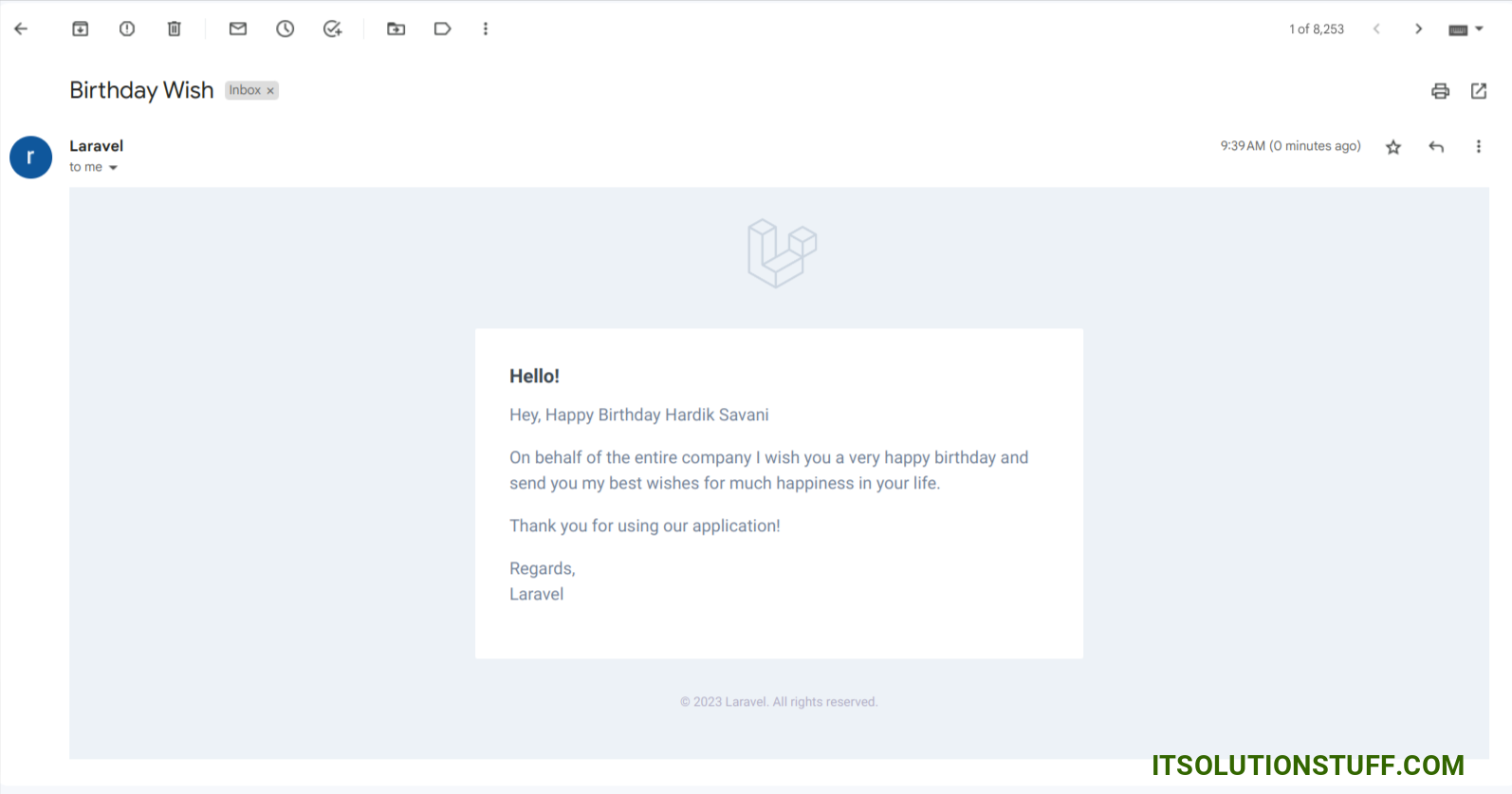Snooze this email using clock icon
Screen dimensions: 1512x794
286,29
